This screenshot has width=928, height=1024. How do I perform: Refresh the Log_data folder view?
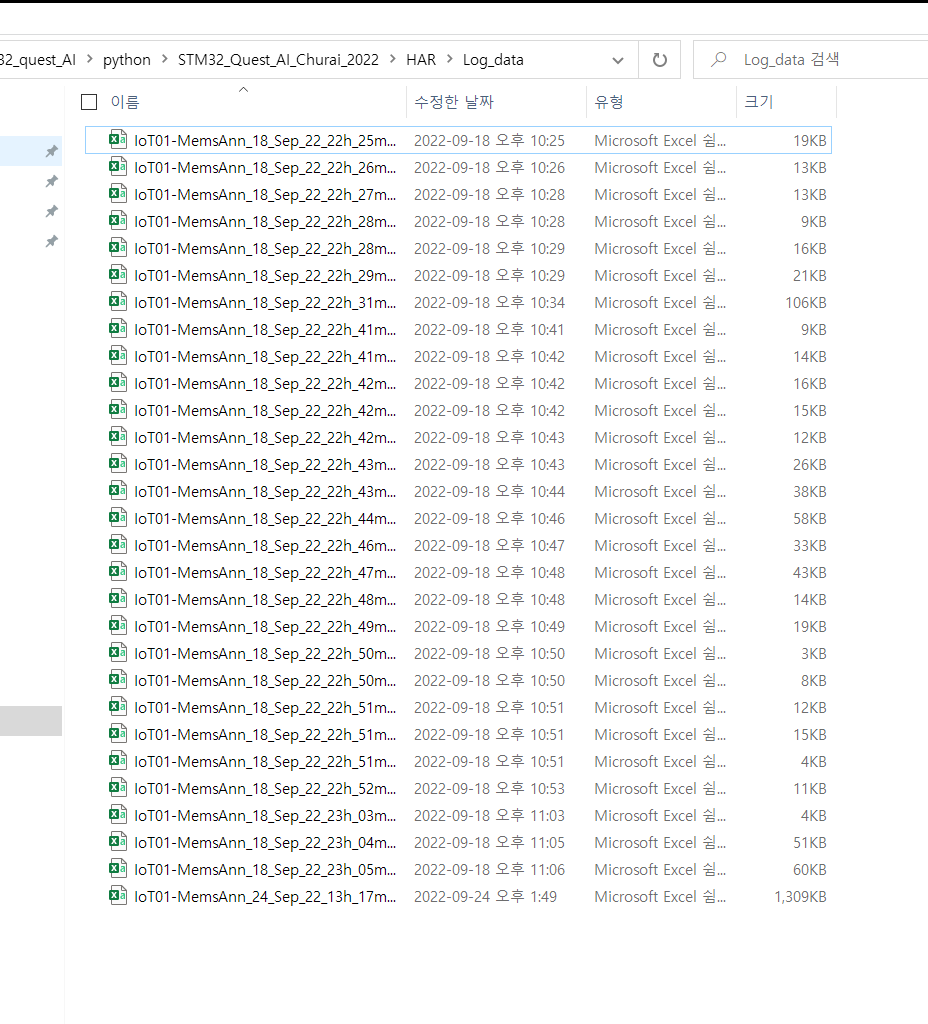pyautogui.click(x=660, y=60)
